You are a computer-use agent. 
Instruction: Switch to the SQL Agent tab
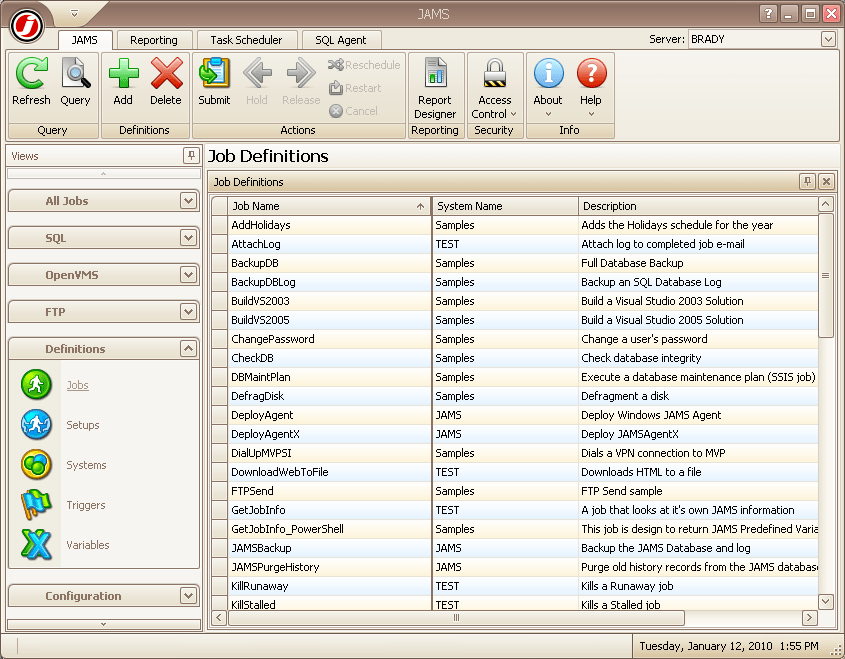pyautogui.click(x=341, y=40)
